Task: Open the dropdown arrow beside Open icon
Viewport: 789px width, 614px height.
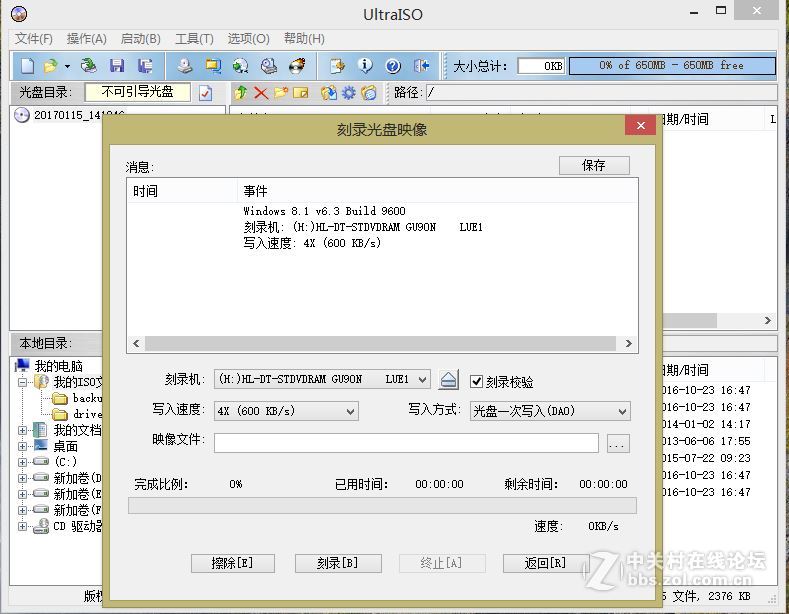Action: pos(67,66)
